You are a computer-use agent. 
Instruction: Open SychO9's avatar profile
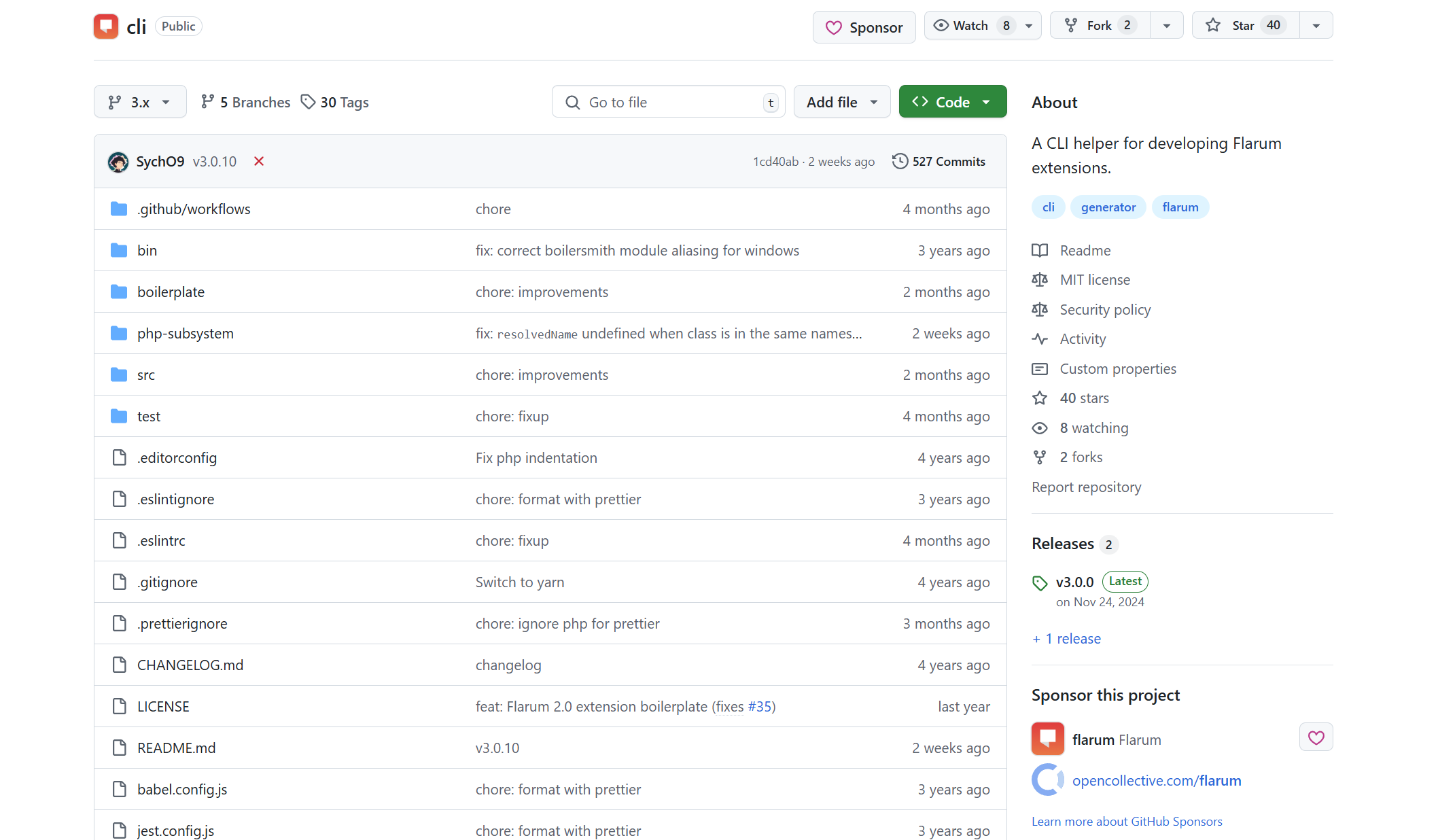pos(118,162)
